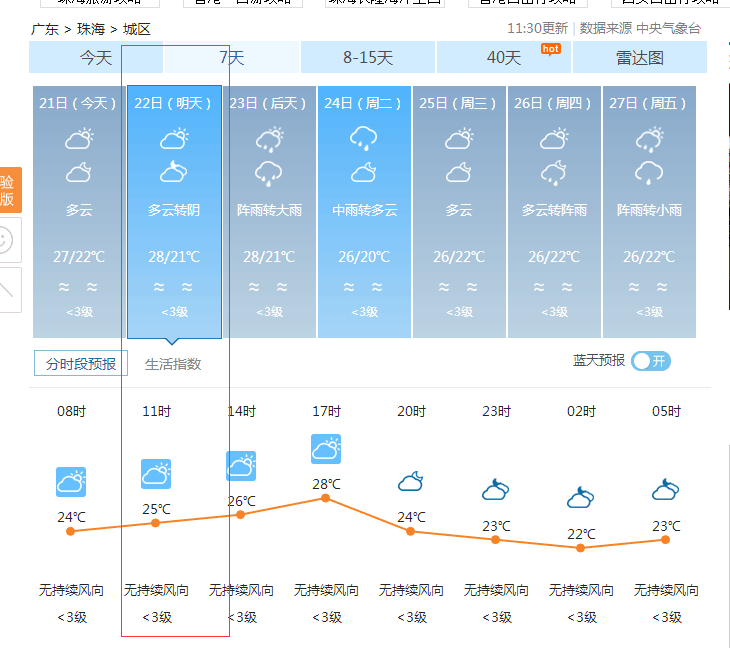Click the light rain icon for 27日
The height and width of the screenshot is (648, 730).
649,173
